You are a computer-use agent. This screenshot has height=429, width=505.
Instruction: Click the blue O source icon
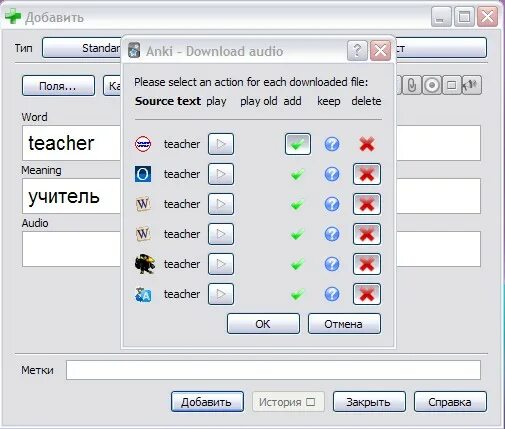point(143,174)
